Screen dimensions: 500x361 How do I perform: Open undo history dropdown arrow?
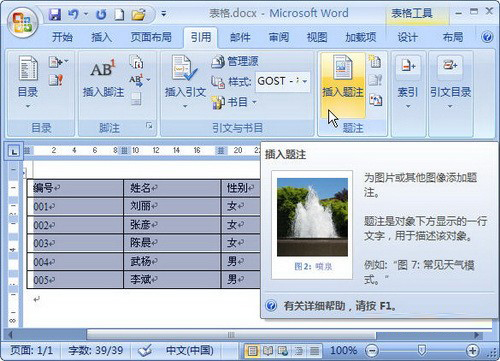click(86, 14)
